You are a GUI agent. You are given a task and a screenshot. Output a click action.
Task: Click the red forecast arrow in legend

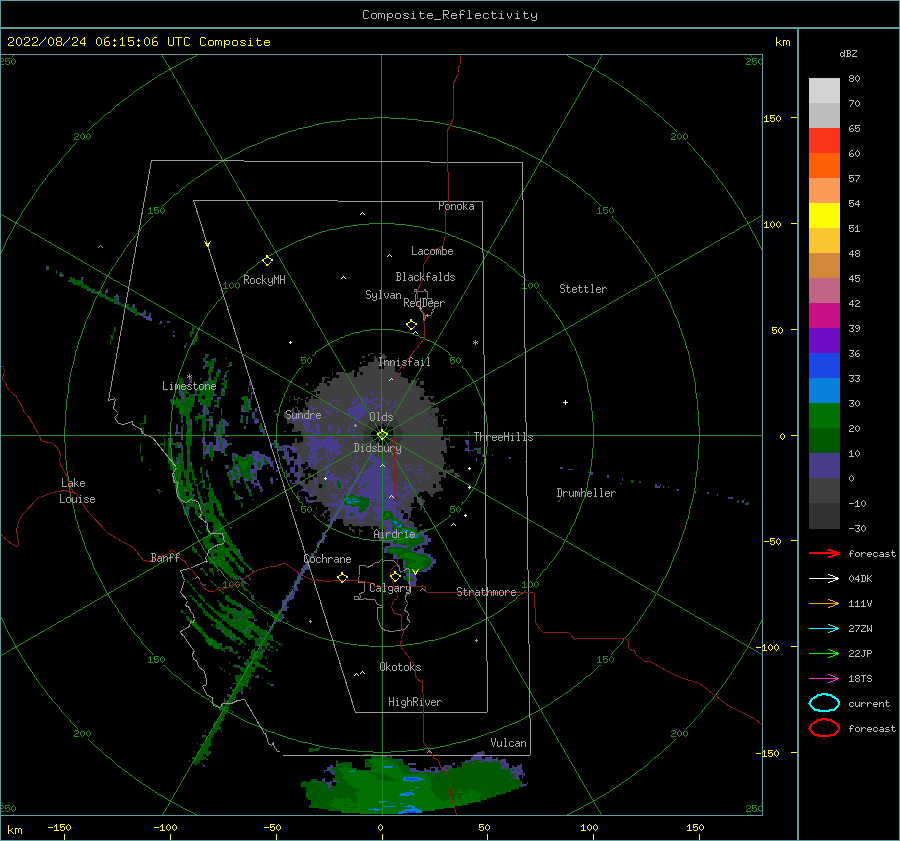click(x=824, y=553)
